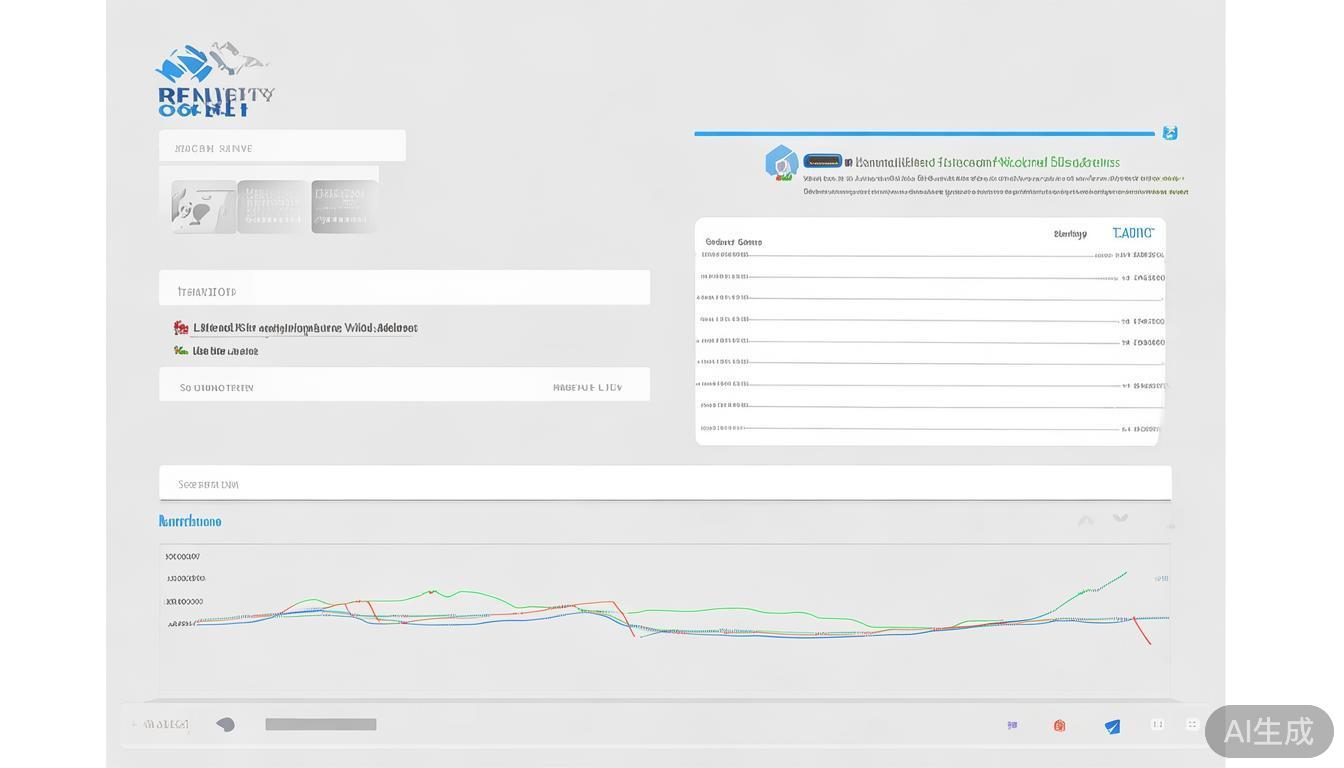Click the fullscreen icon at bottom-right corner
Viewport: 1344px width, 768px height.
1192,725
